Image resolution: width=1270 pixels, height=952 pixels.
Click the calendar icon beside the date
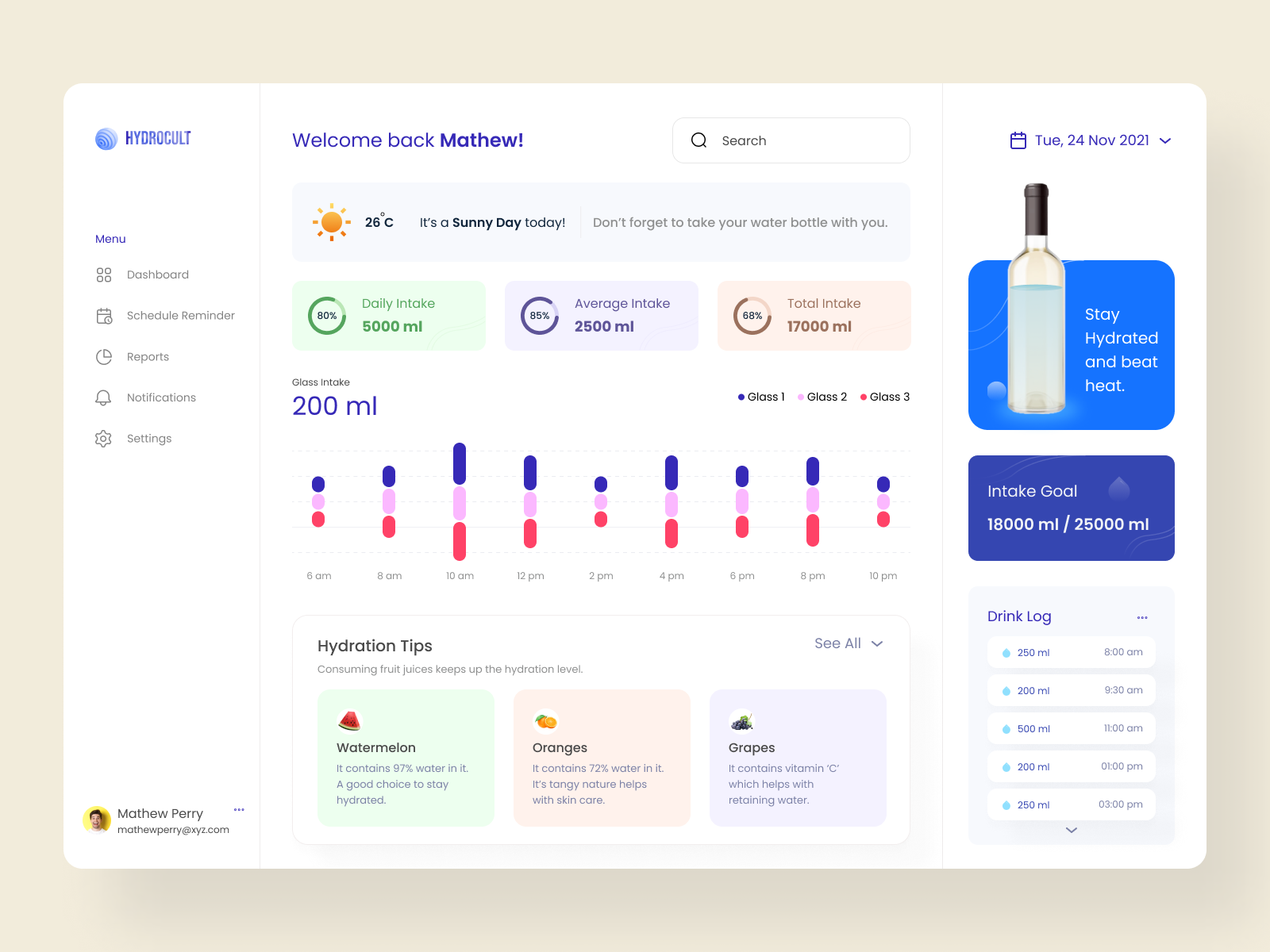1018,140
